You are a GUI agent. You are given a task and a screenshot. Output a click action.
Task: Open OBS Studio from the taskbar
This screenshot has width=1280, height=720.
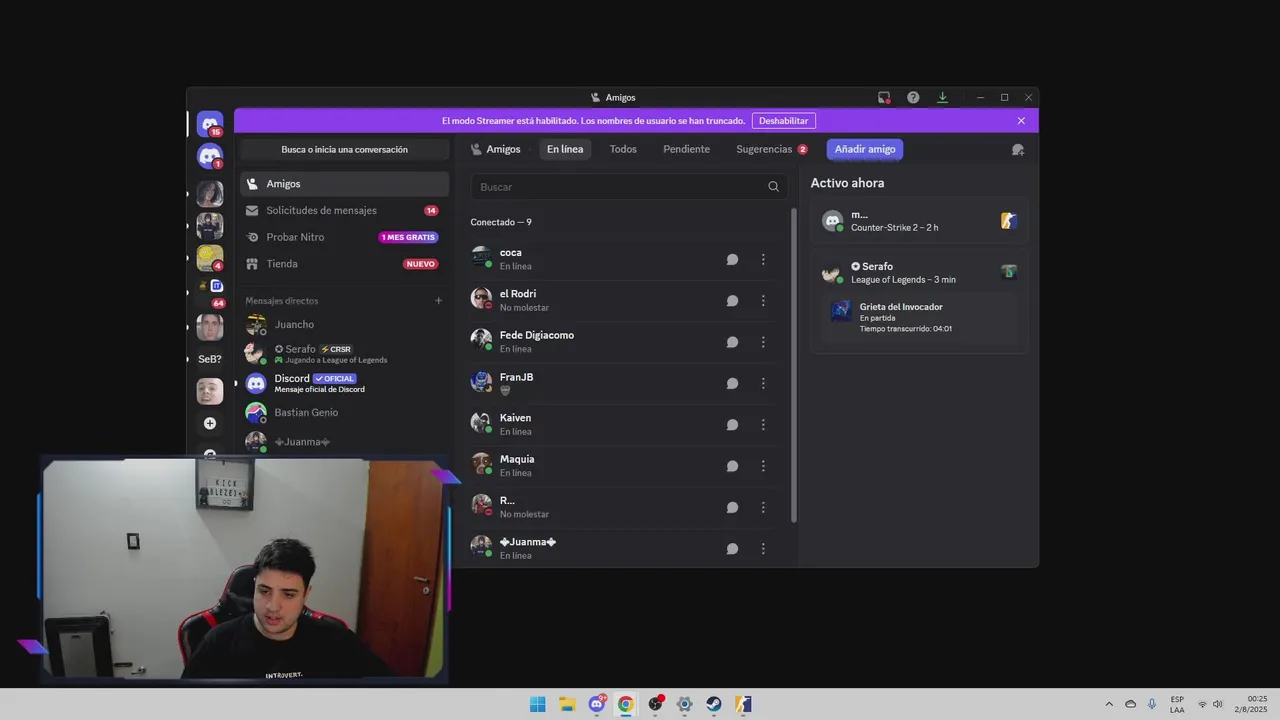click(655, 704)
